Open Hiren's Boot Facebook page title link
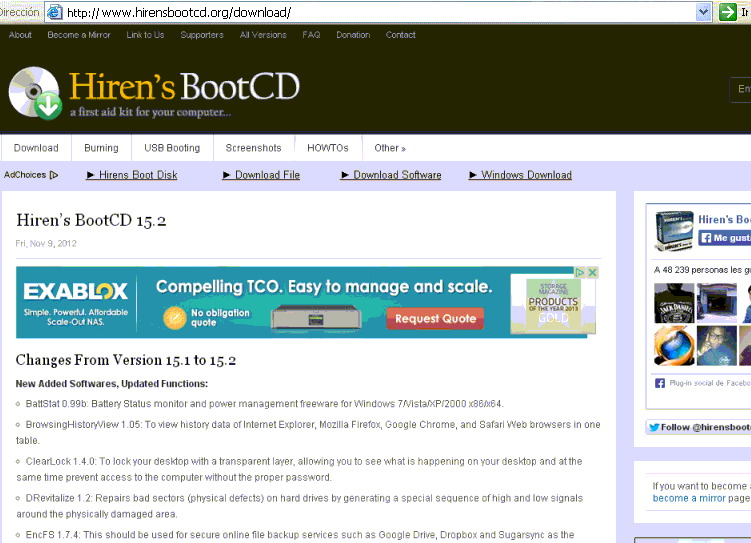Image resolution: width=751 pixels, height=543 pixels. [x=724, y=219]
